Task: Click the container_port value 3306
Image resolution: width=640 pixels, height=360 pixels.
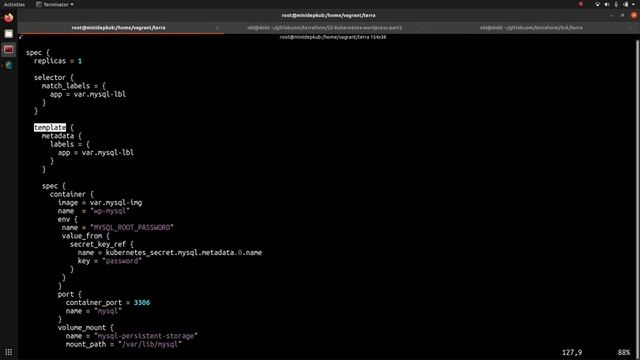Action: (x=142, y=302)
